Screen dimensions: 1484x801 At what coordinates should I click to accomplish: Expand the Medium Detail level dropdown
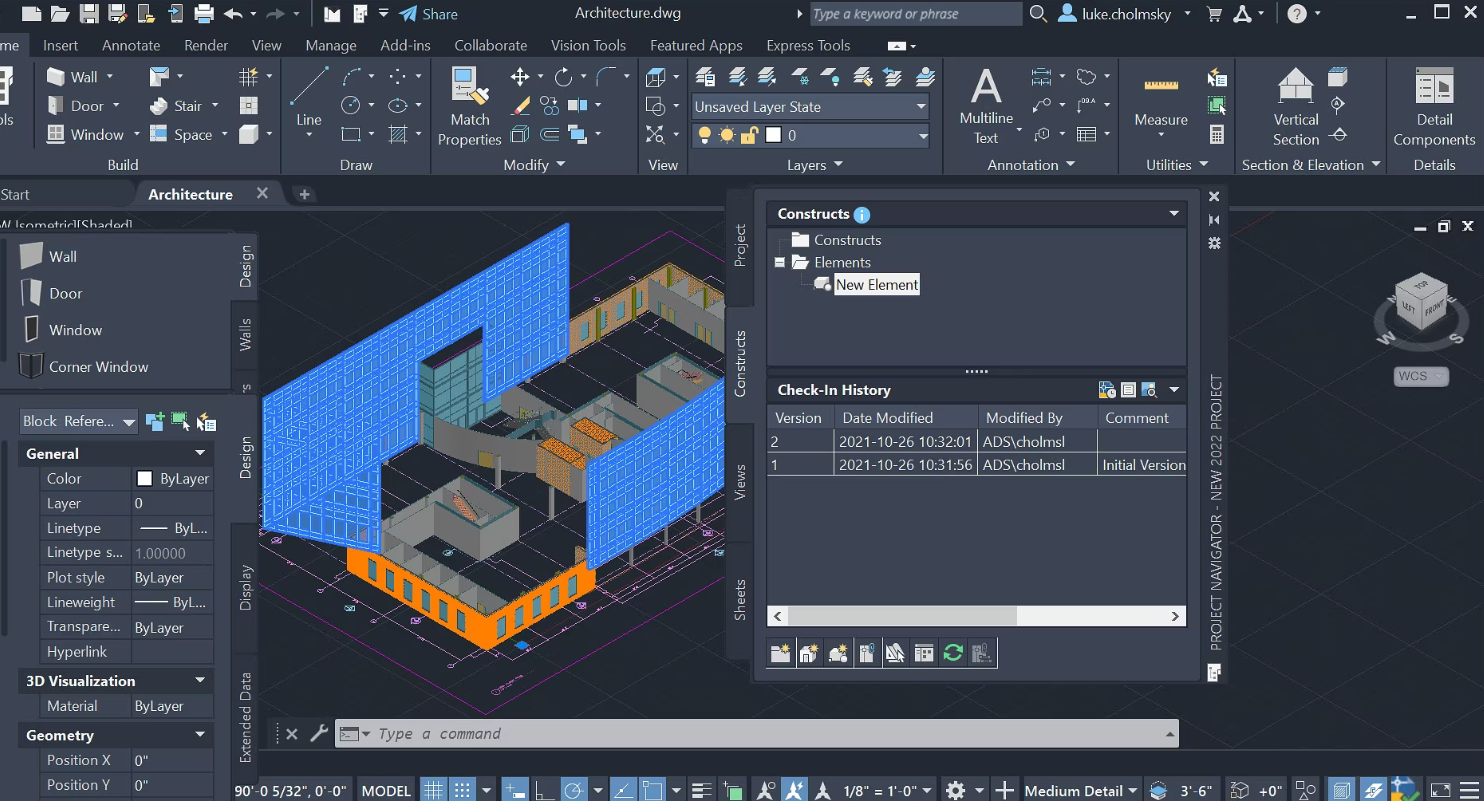click(x=1133, y=790)
